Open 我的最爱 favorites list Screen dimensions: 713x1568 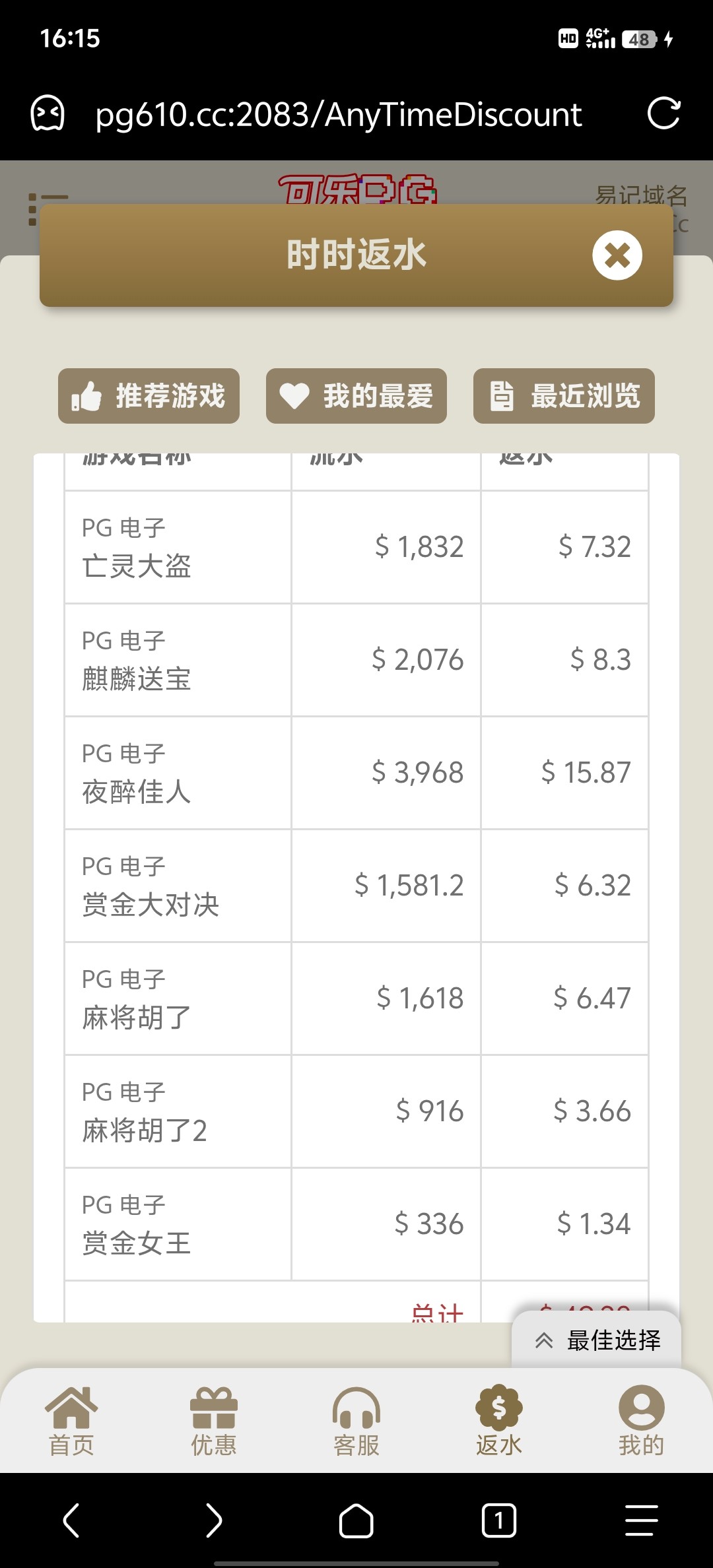click(x=356, y=396)
